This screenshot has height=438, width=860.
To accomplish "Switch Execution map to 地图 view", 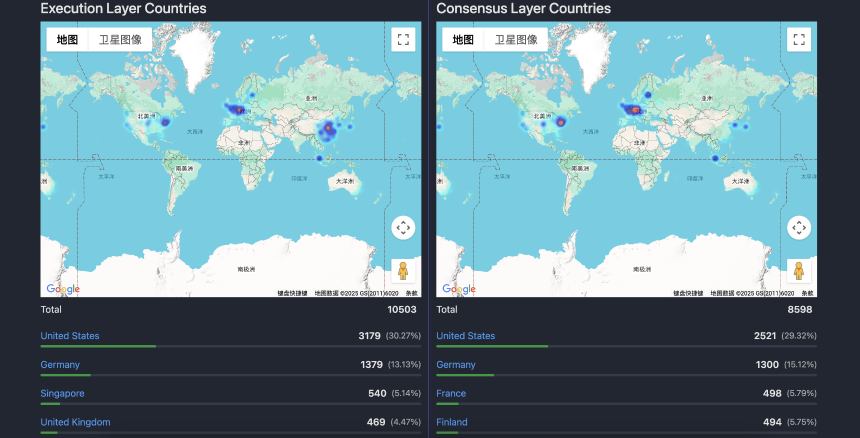I will 67,40.
